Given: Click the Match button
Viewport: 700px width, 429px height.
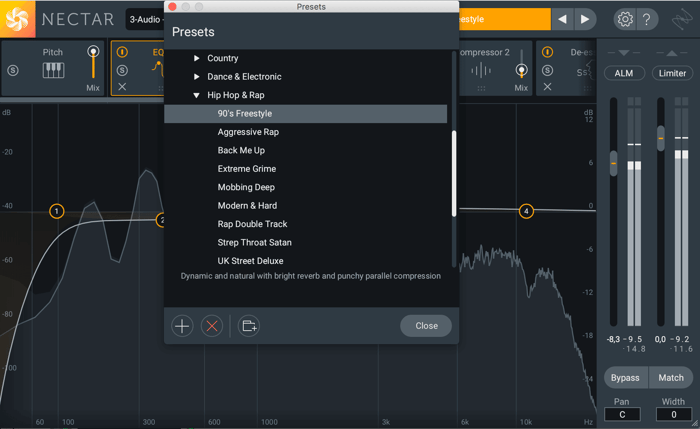Looking at the screenshot, I should click(x=671, y=378).
